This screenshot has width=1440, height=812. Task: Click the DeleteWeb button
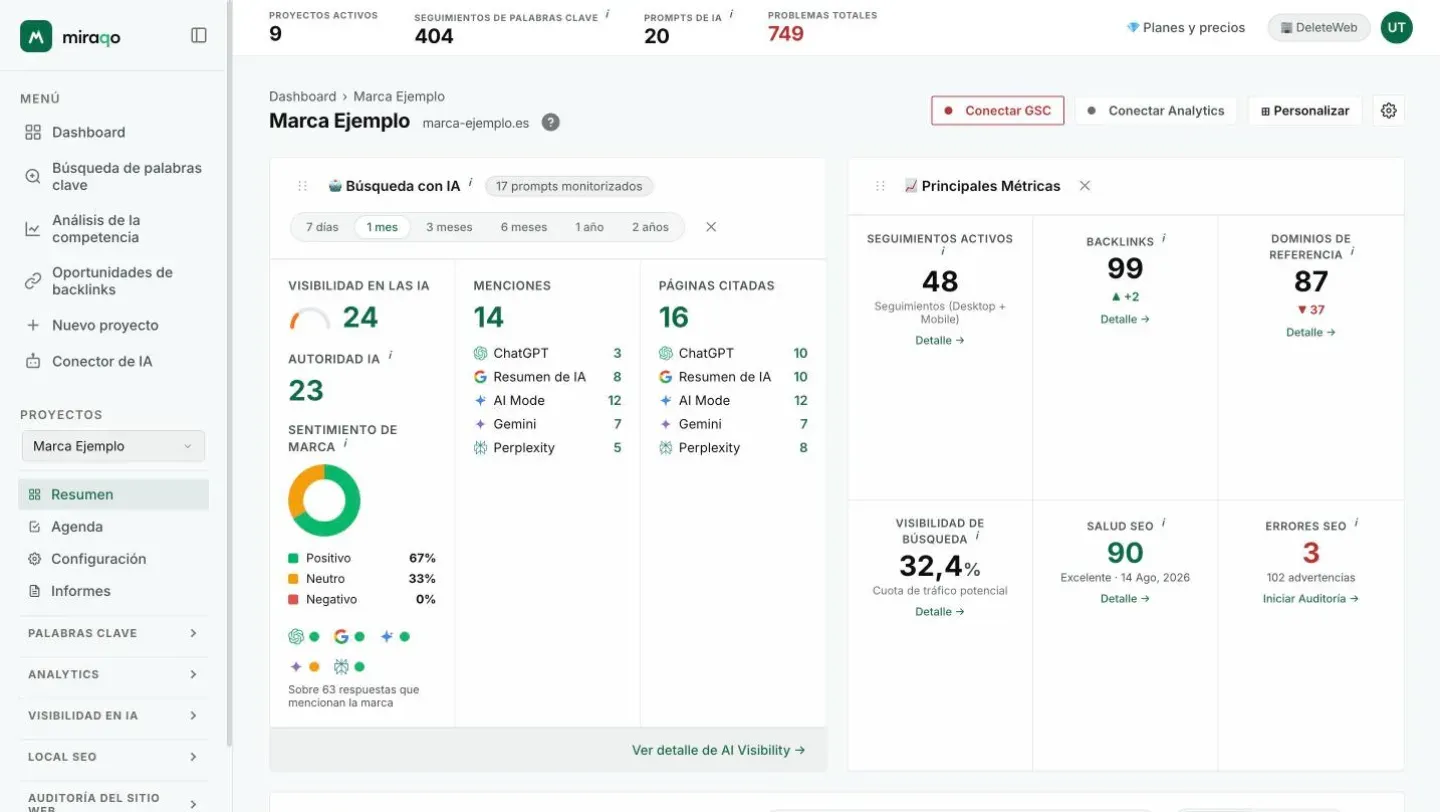tap(1319, 27)
